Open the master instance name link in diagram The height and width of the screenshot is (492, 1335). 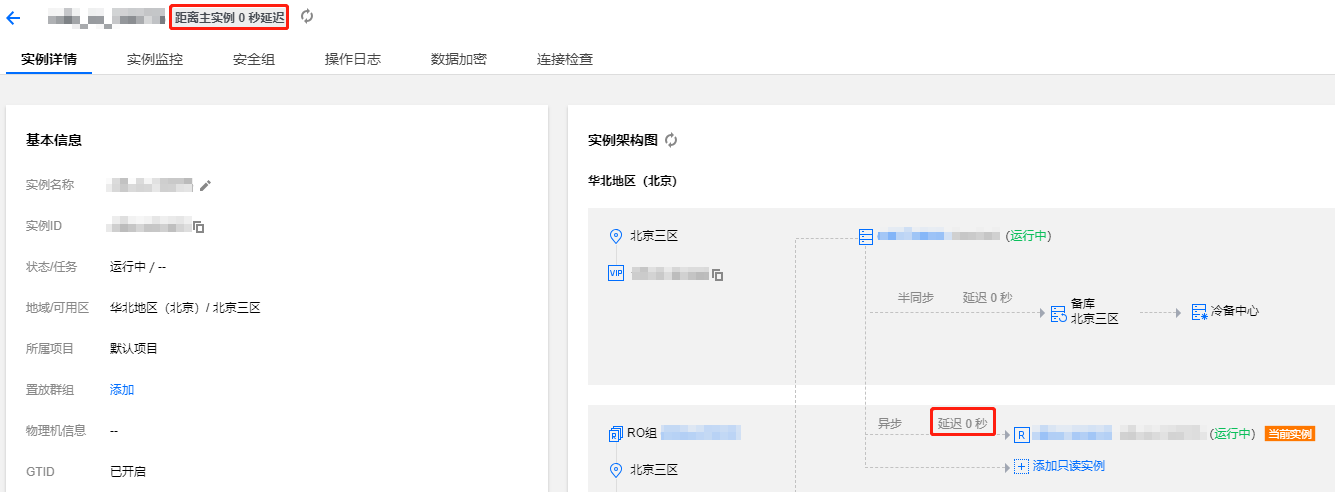[x=938, y=236]
